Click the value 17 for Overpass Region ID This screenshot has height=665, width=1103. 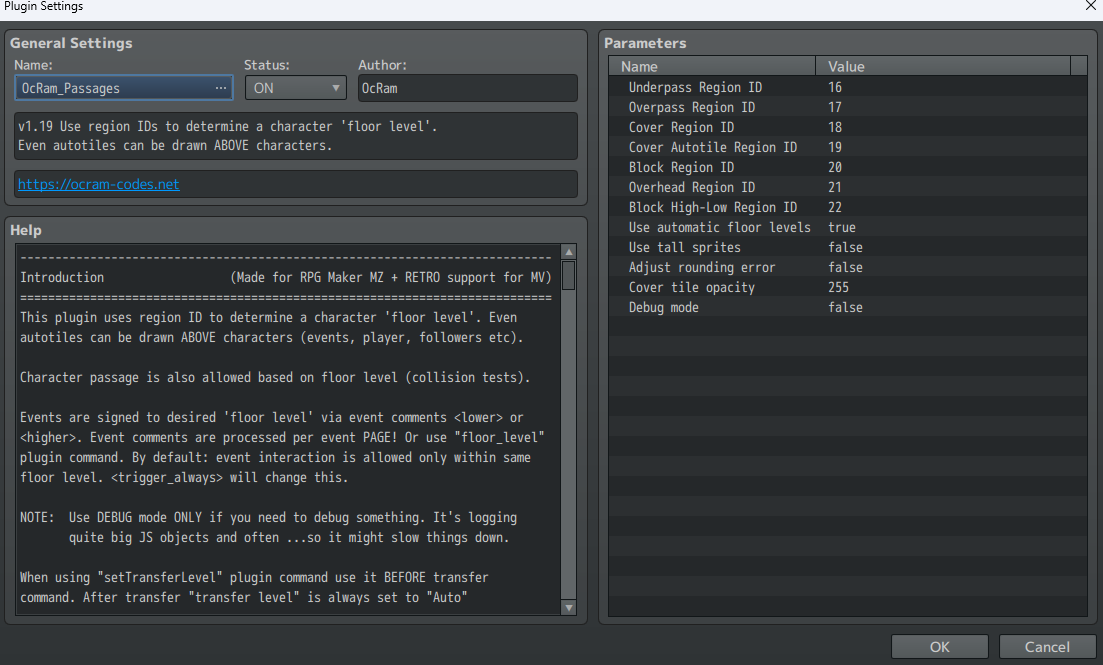coord(835,107)
